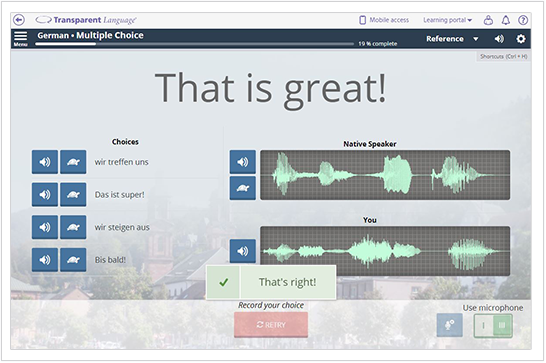Viewport: 546px width, 363px height.
Task: Play audio for 'wir treffen uns'
Action: 45,162
